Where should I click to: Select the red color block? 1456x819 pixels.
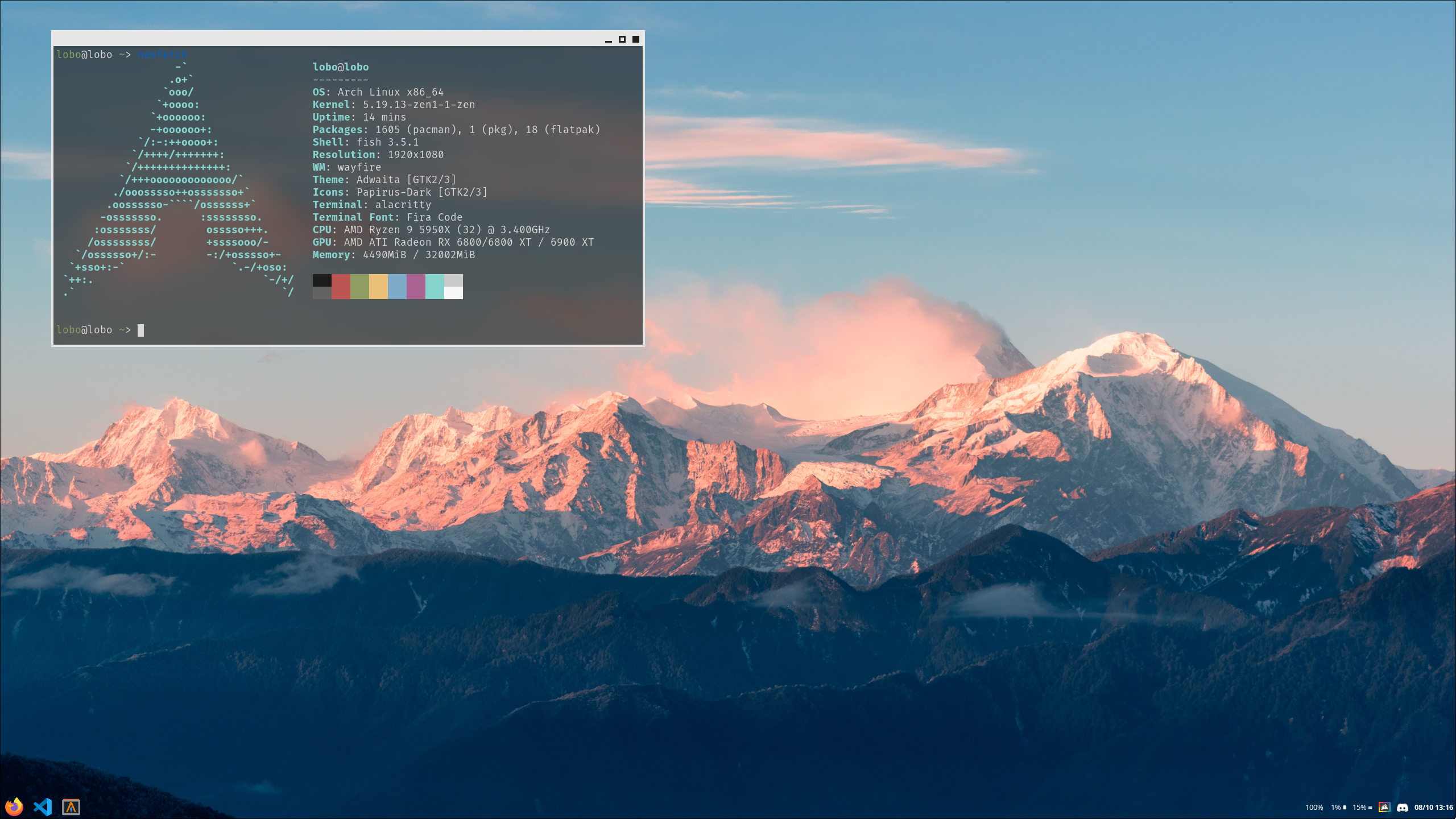click(341, 286)
